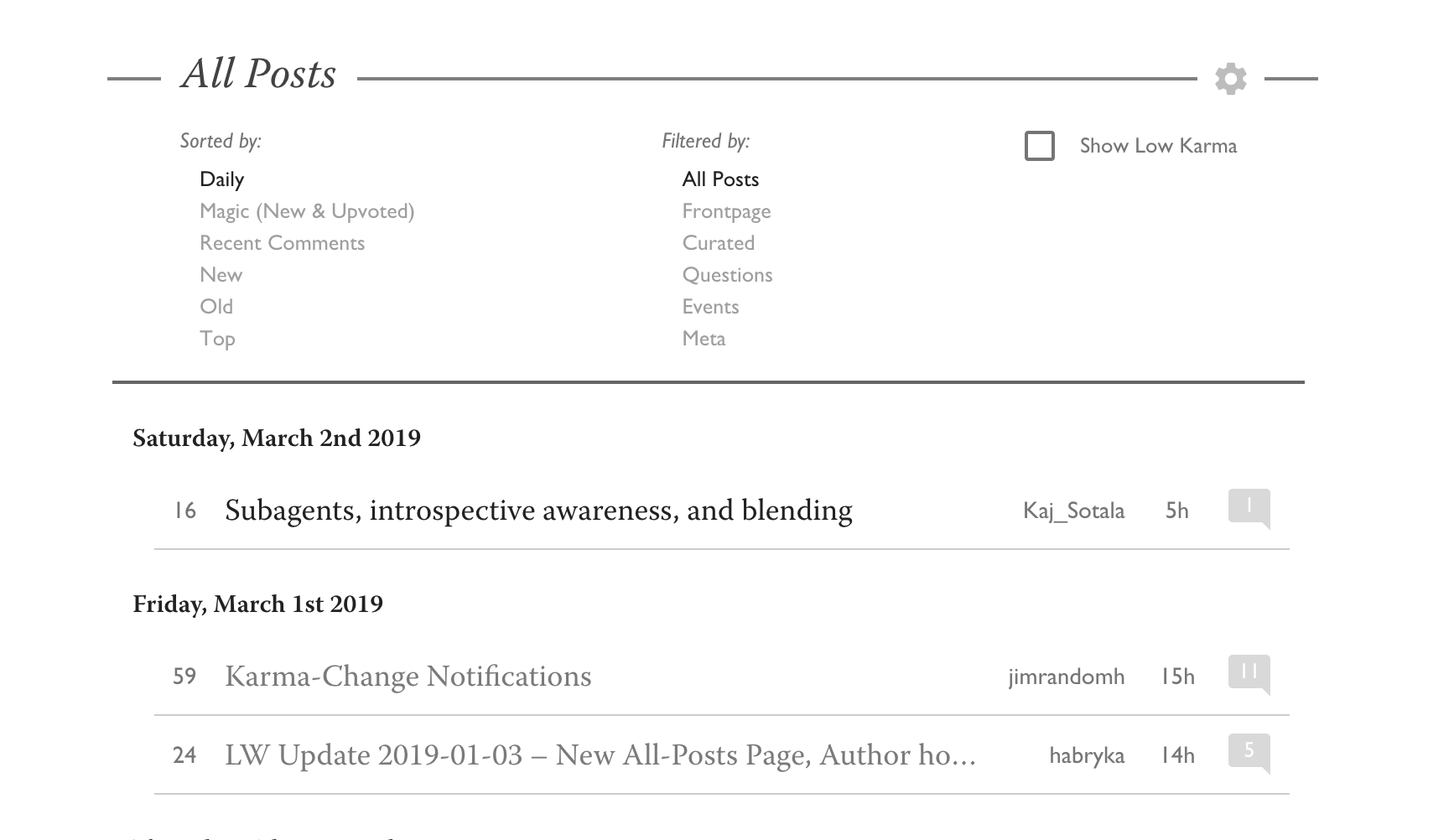Sort posts by New
This screenshot has height=840, width=1454.
tap(221, 275)
